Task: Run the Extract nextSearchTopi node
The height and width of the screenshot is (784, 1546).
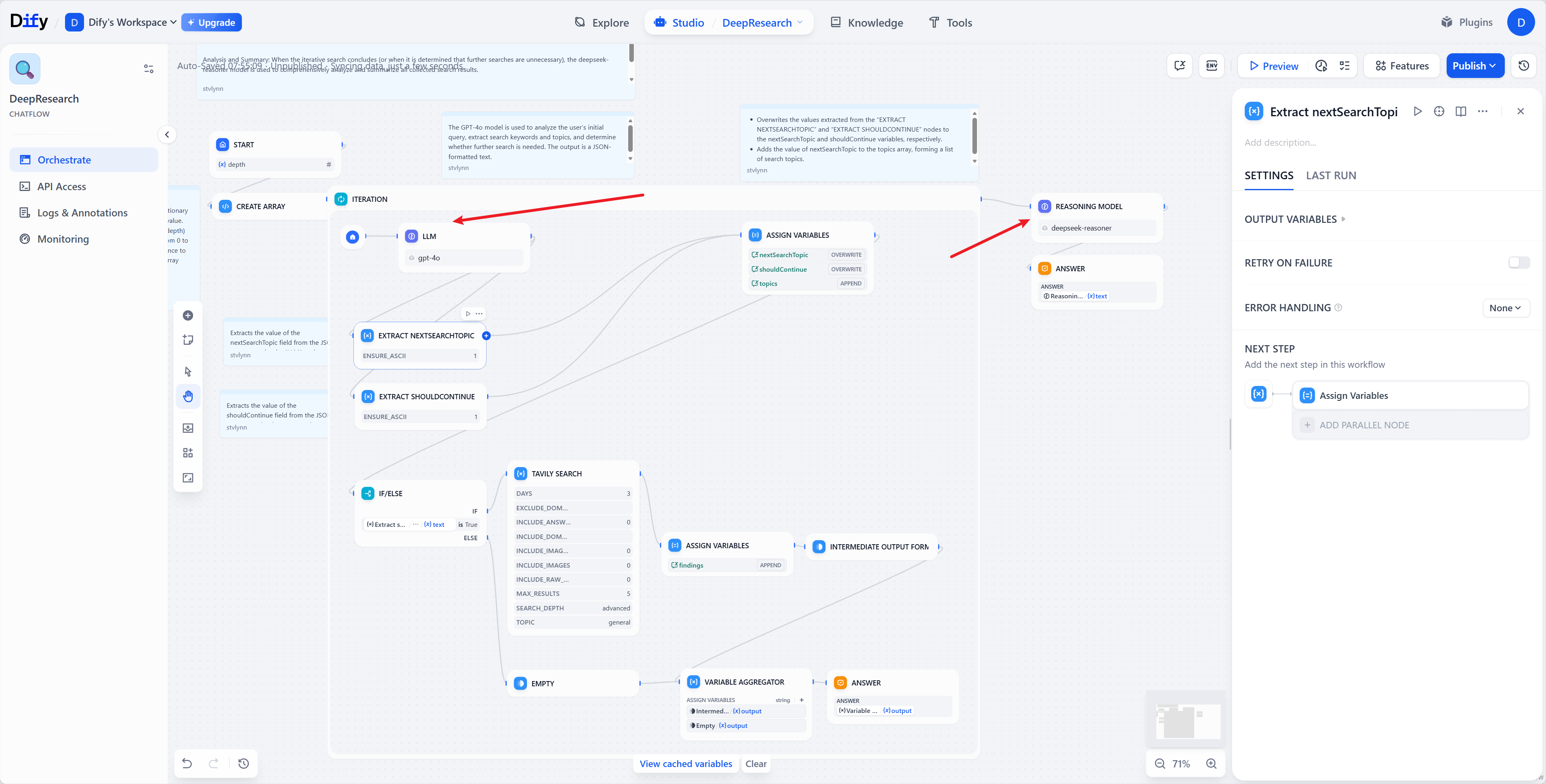Action: point(1418,111)
